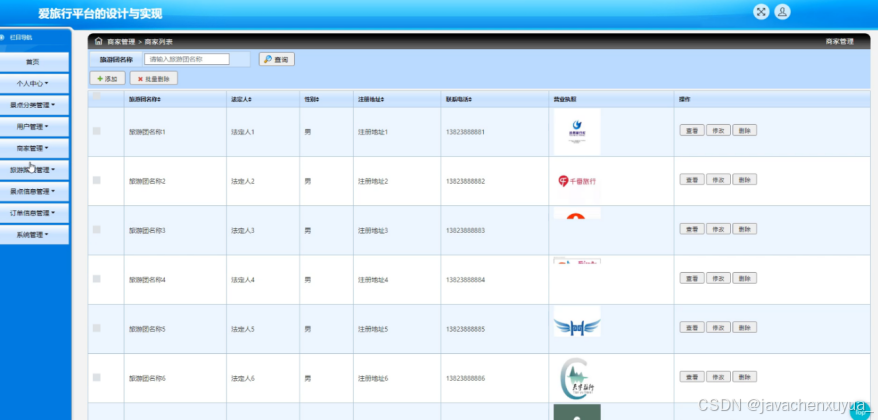Expand the 景点信息管理 sidebar menu
This screenshot has width=878, height=420.
point(33,192)
